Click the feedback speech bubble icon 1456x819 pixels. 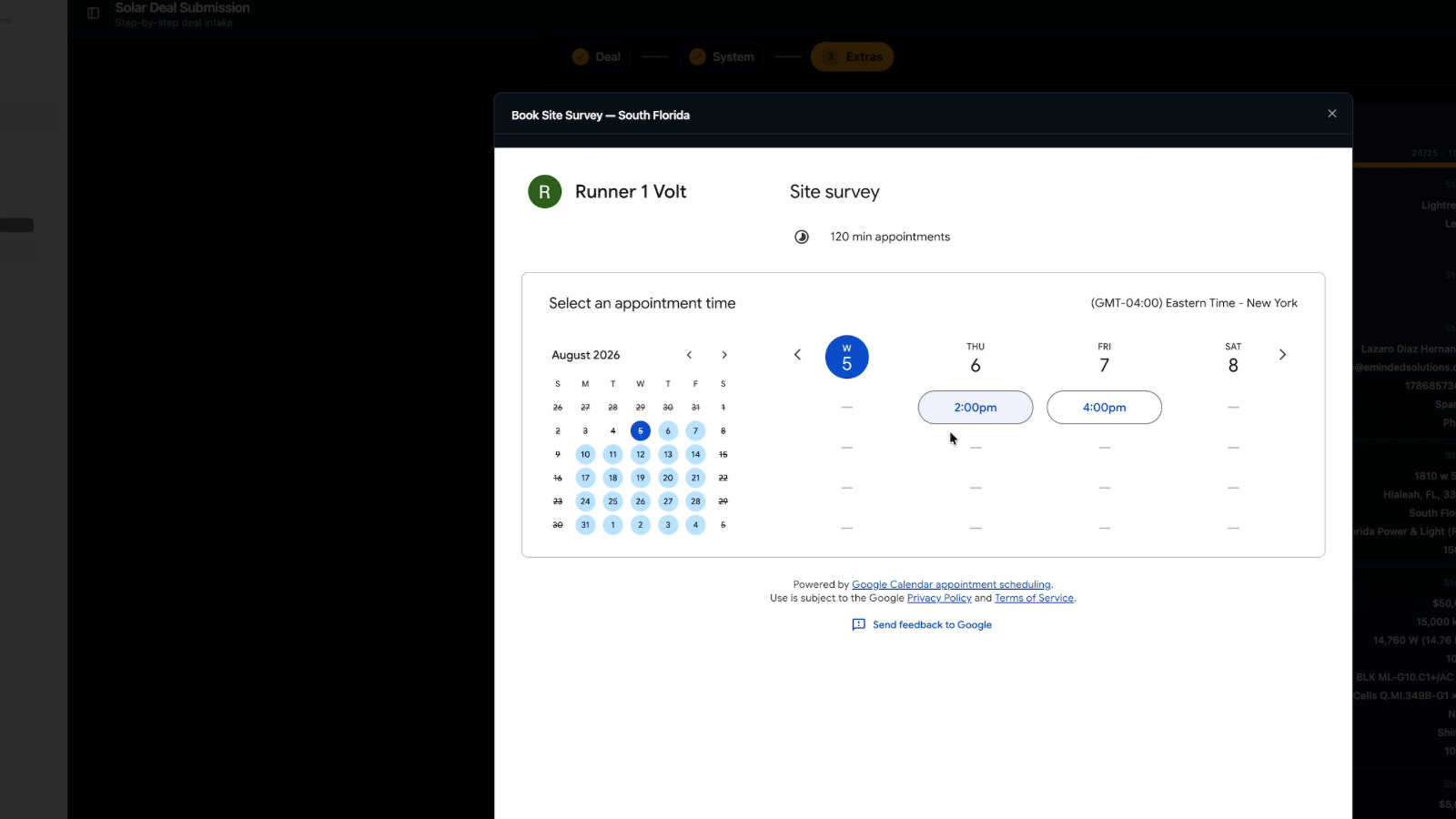click(x=858, y=624)
